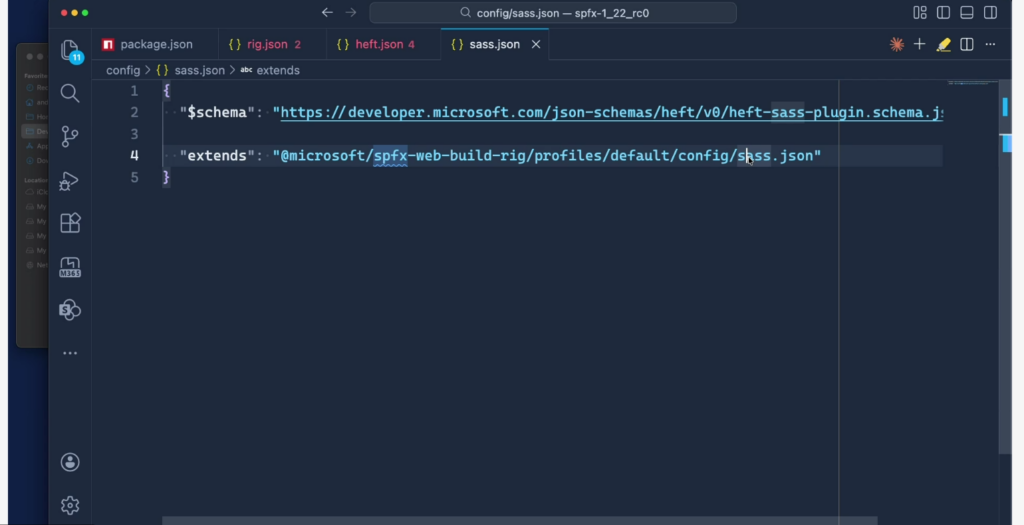Switch to the heft.json tab
The height and width of the screenshot is (525, 1024).
pos(379,45)
